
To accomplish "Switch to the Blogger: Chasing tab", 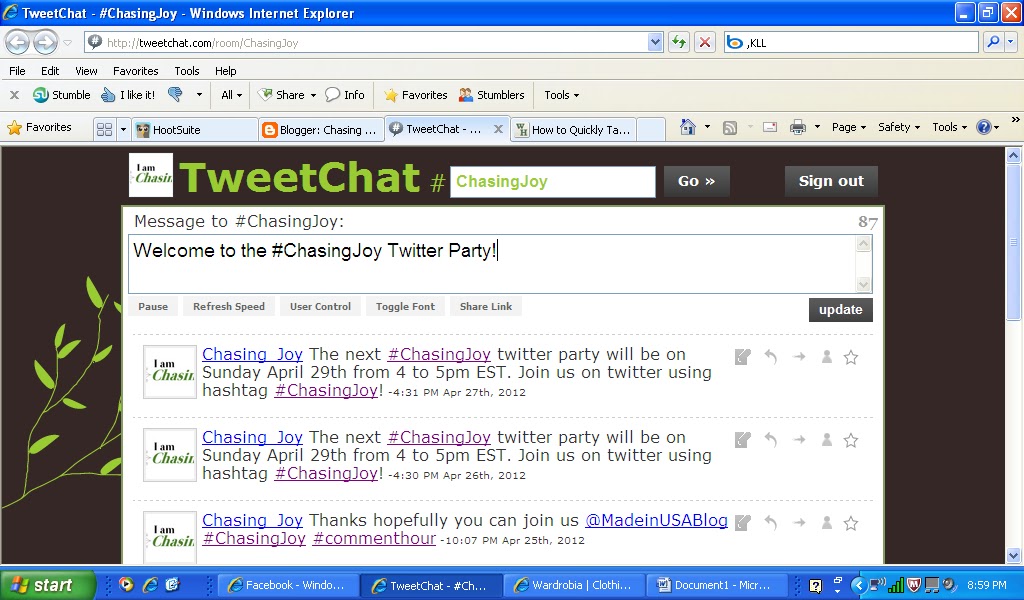I will tap(321, 129).
